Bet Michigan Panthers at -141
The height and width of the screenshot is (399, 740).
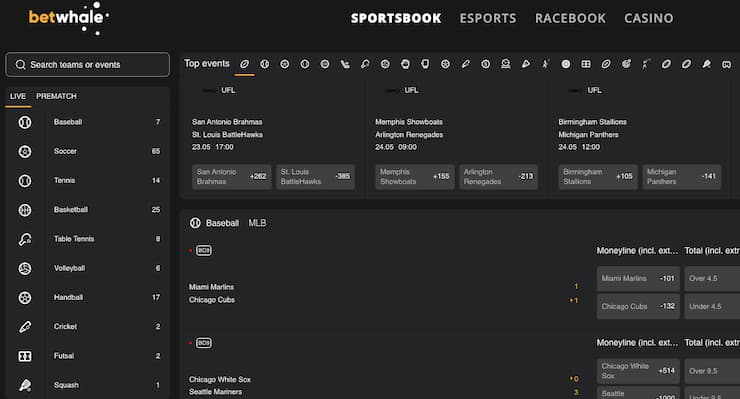tap(681, 177)
